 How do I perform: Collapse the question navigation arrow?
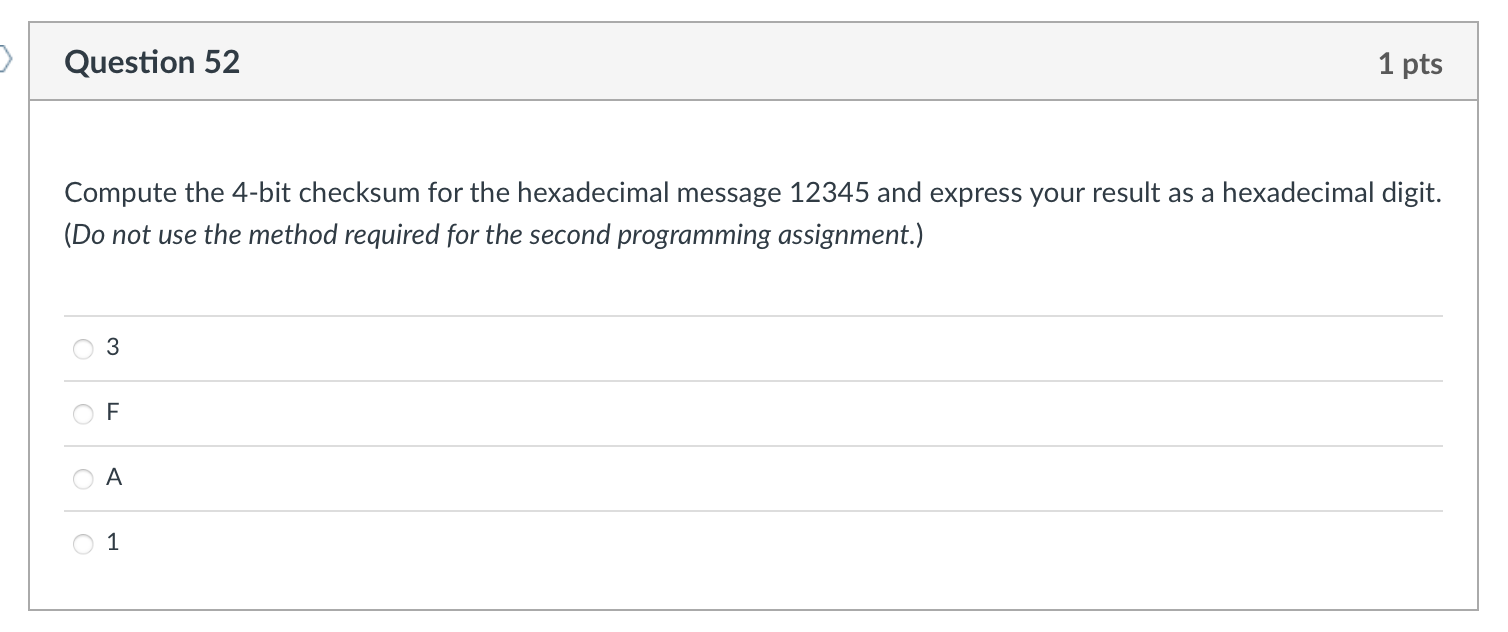pyautogui.click(x=6, y=60)
